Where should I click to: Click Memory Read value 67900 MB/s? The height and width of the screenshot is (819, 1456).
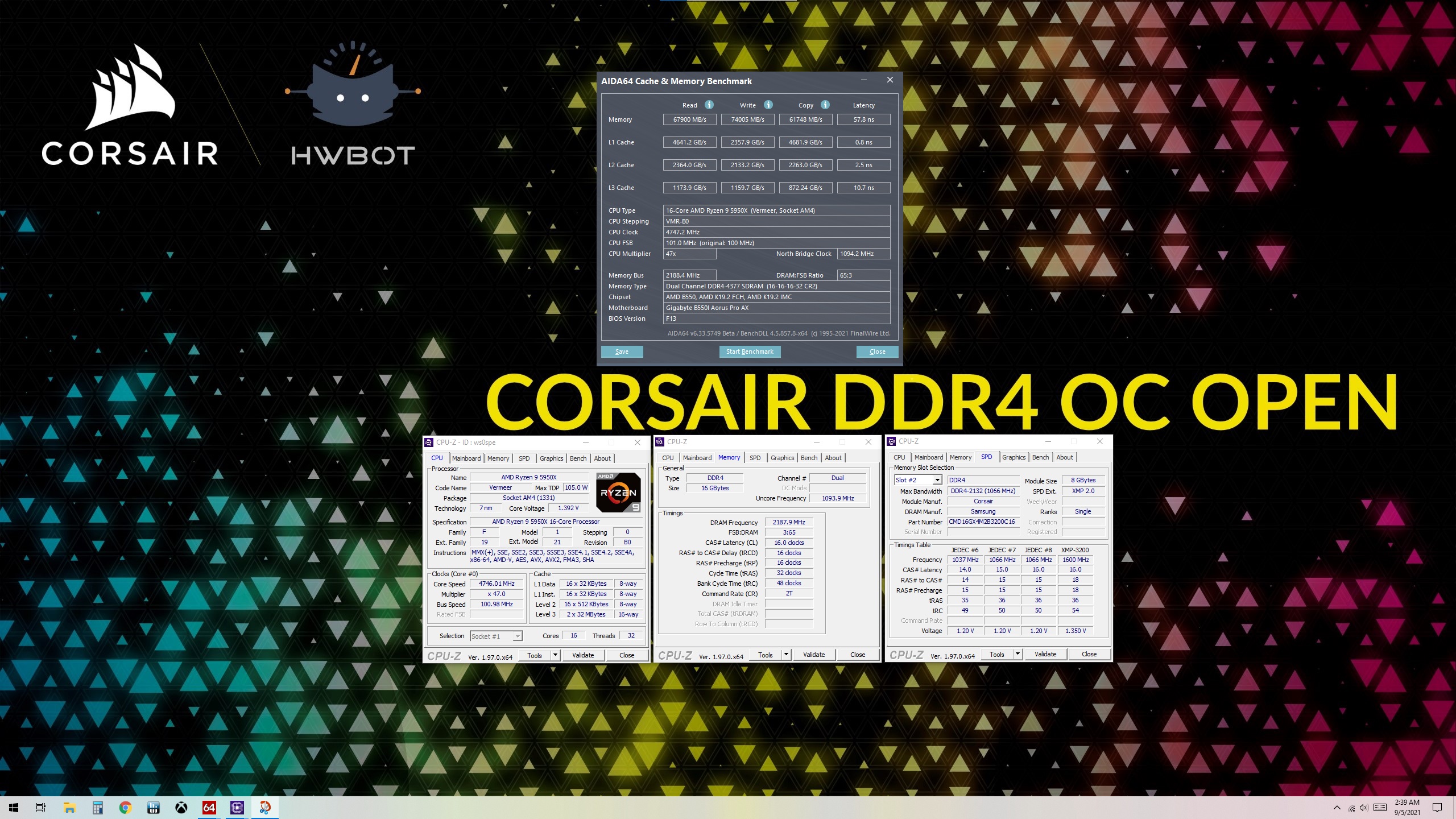coord(690,119)
